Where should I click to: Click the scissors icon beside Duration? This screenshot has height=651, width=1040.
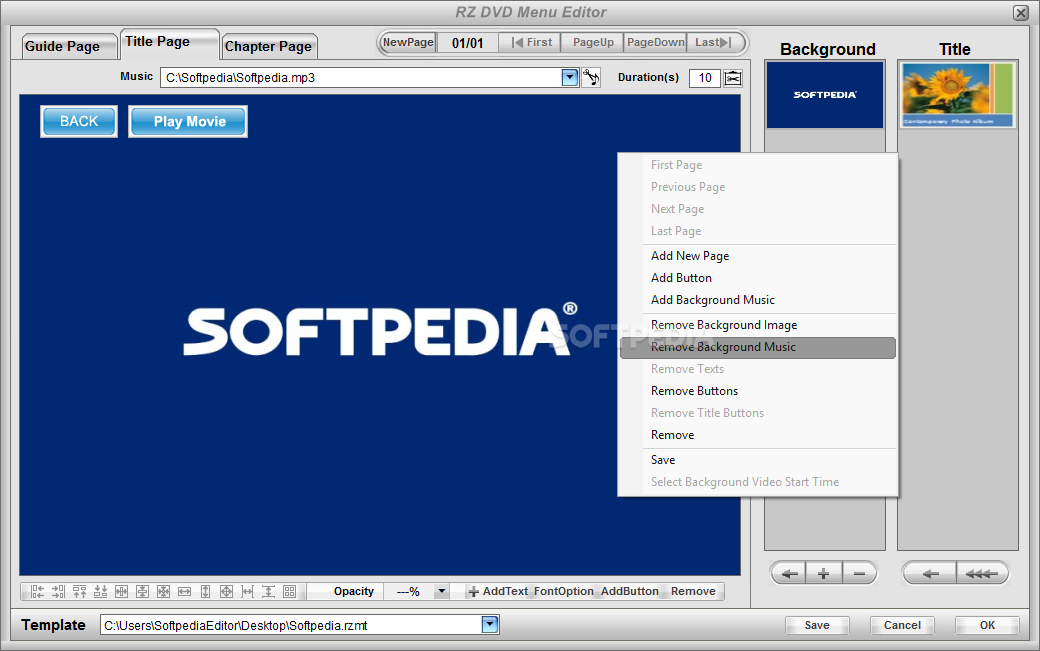pyautogui.click(x=733, y=78)
